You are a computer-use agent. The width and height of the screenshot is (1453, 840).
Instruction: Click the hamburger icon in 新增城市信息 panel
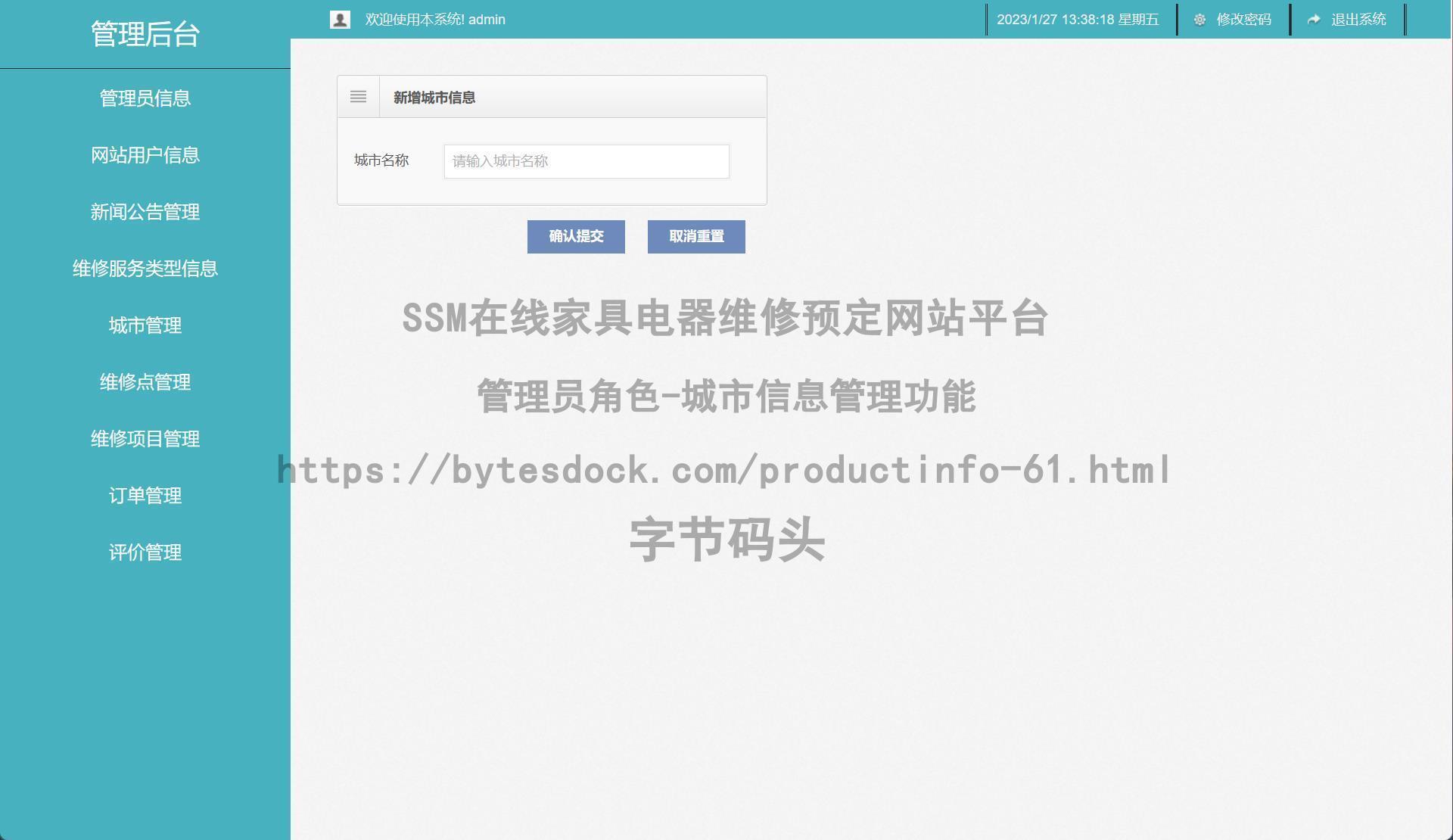click(358, 97)
